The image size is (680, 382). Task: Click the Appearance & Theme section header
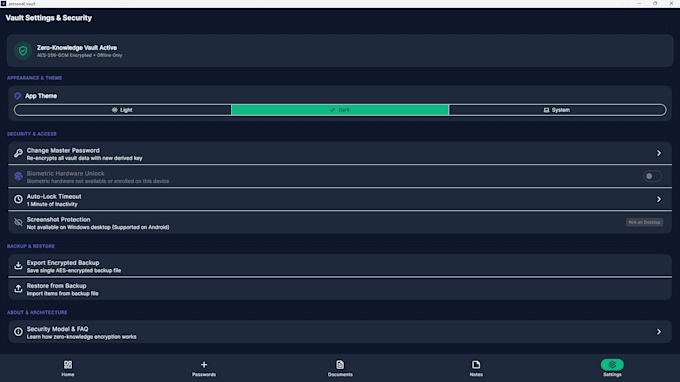click(x=34, y=78)
